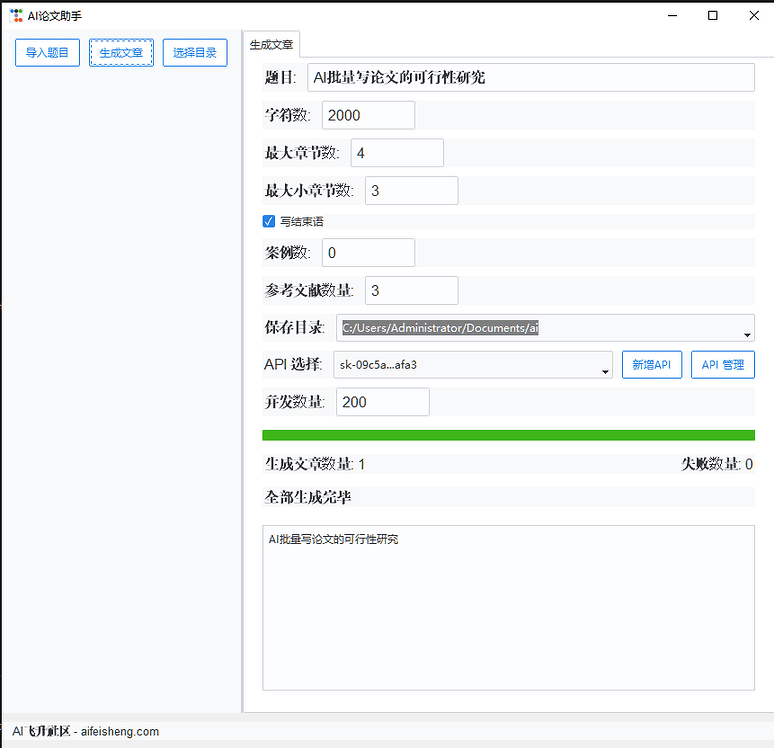Open the 保存目录 dropdown arrow
The width and height of the screenshot is (774, 748).
point(747,335)
